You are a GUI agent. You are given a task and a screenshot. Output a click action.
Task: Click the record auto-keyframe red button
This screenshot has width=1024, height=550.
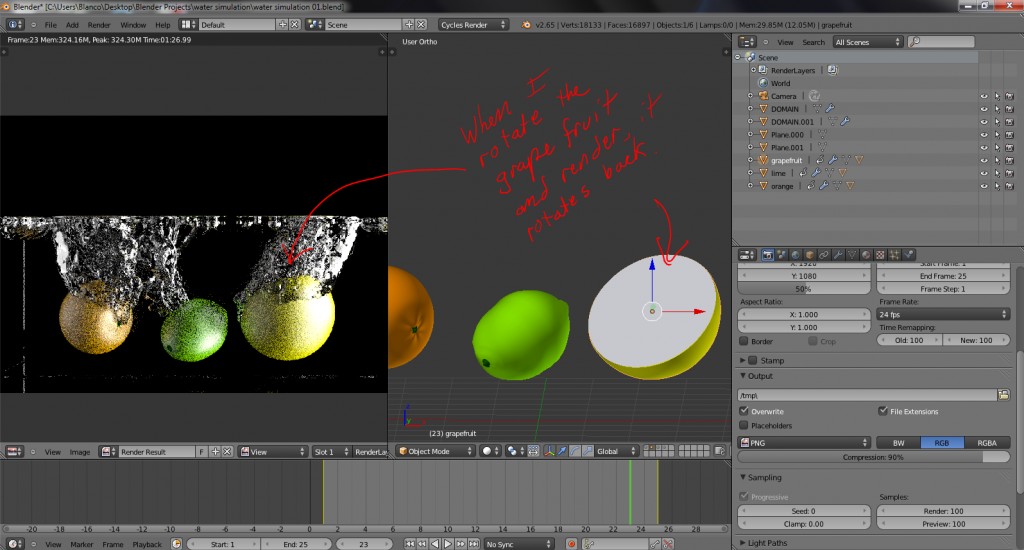click(571, 543)
